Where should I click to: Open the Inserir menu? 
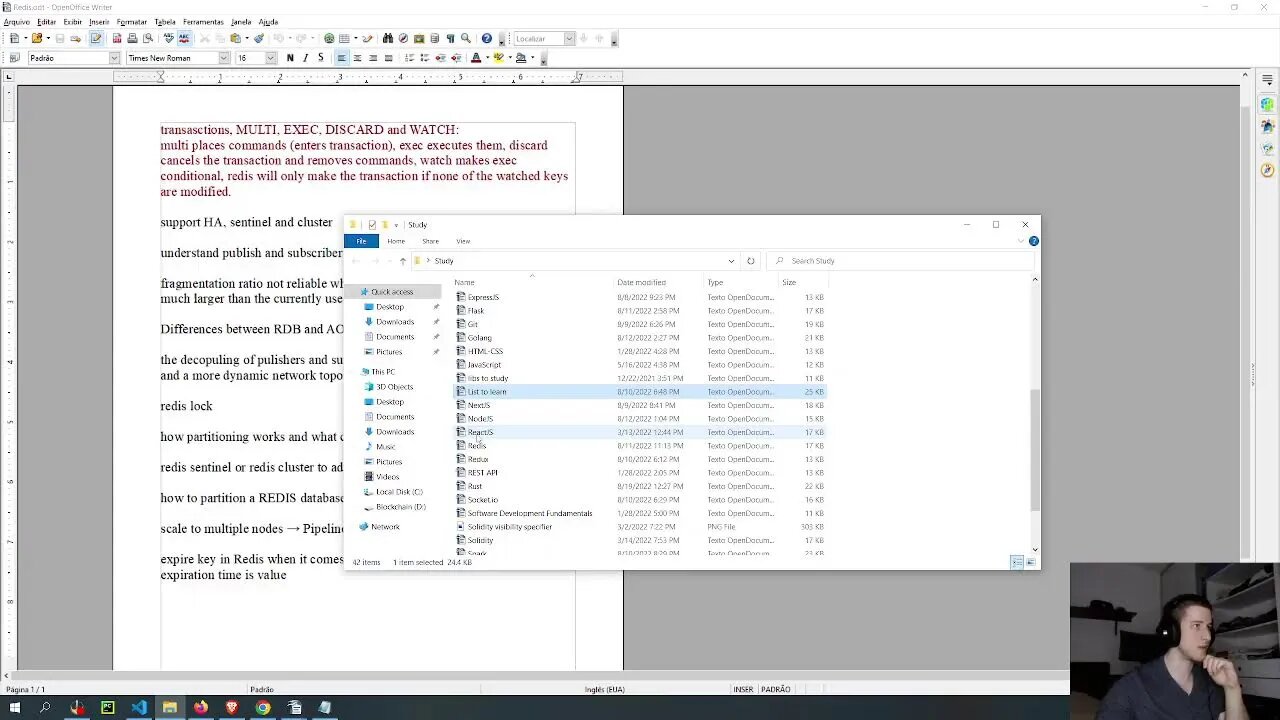(99, 22)
